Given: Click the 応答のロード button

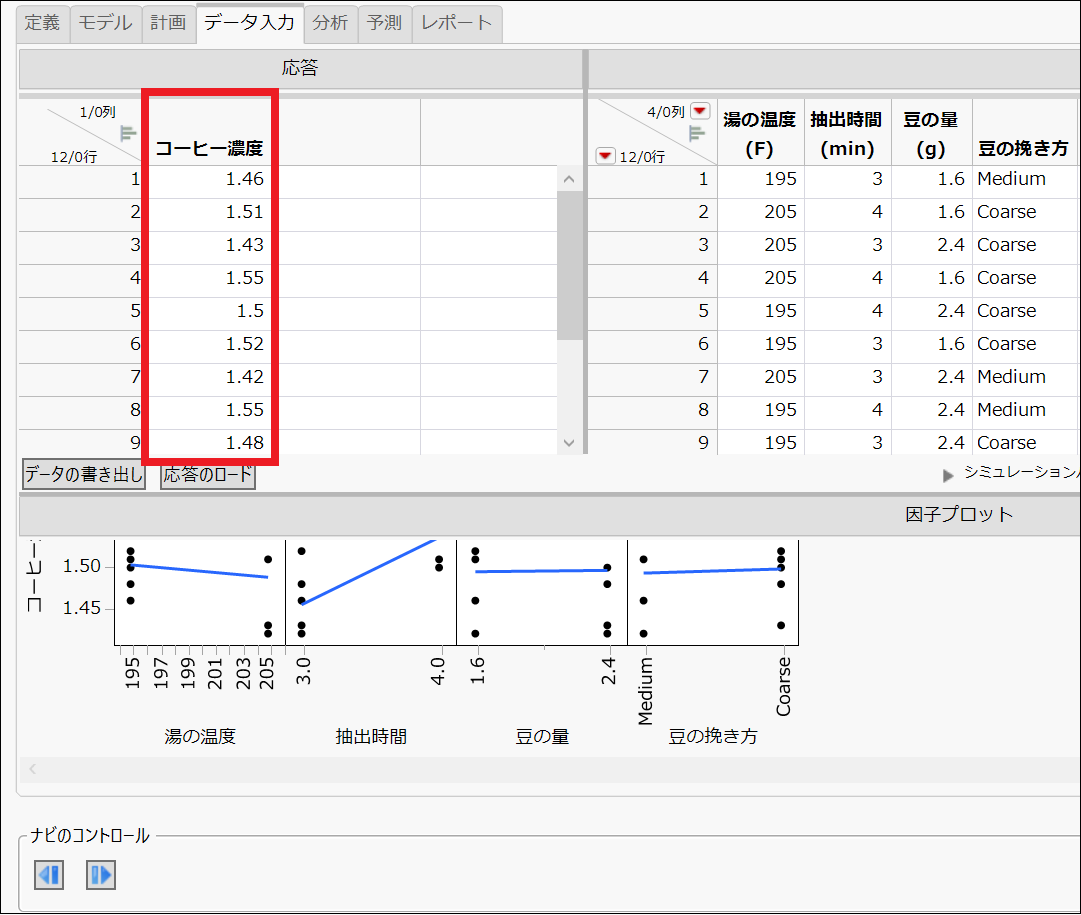Looking at the screenshot, I should [x=208, y=474].
